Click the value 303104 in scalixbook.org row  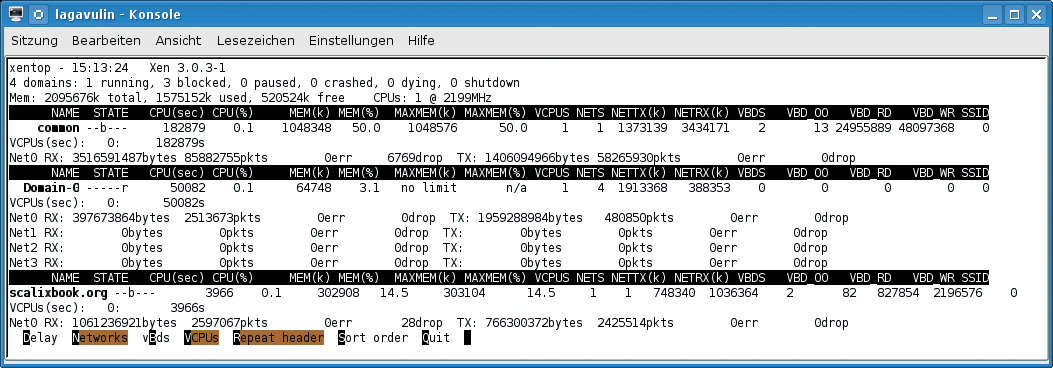click(464, 293)
